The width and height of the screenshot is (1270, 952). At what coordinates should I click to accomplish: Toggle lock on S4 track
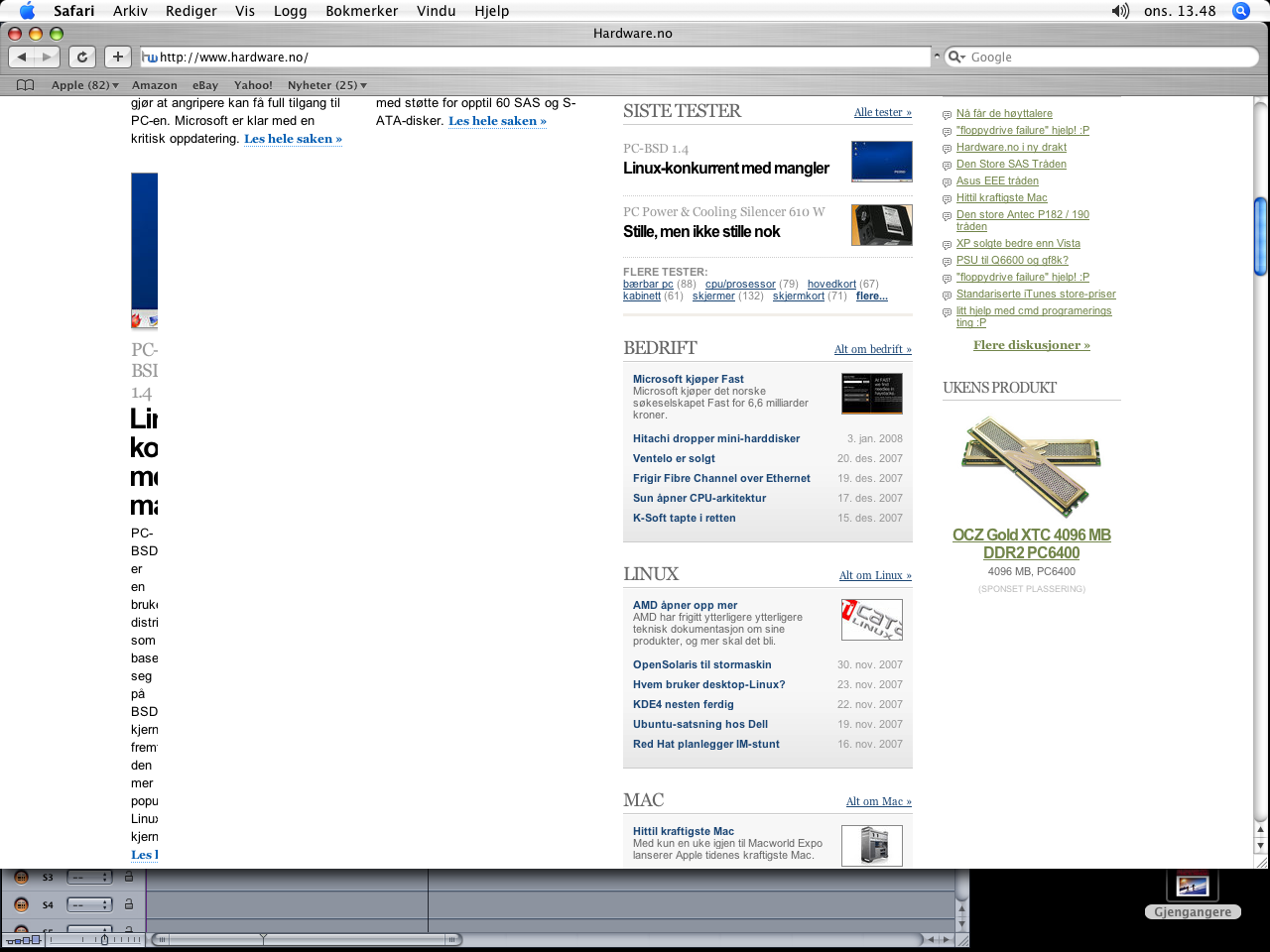tap(128, 904)
